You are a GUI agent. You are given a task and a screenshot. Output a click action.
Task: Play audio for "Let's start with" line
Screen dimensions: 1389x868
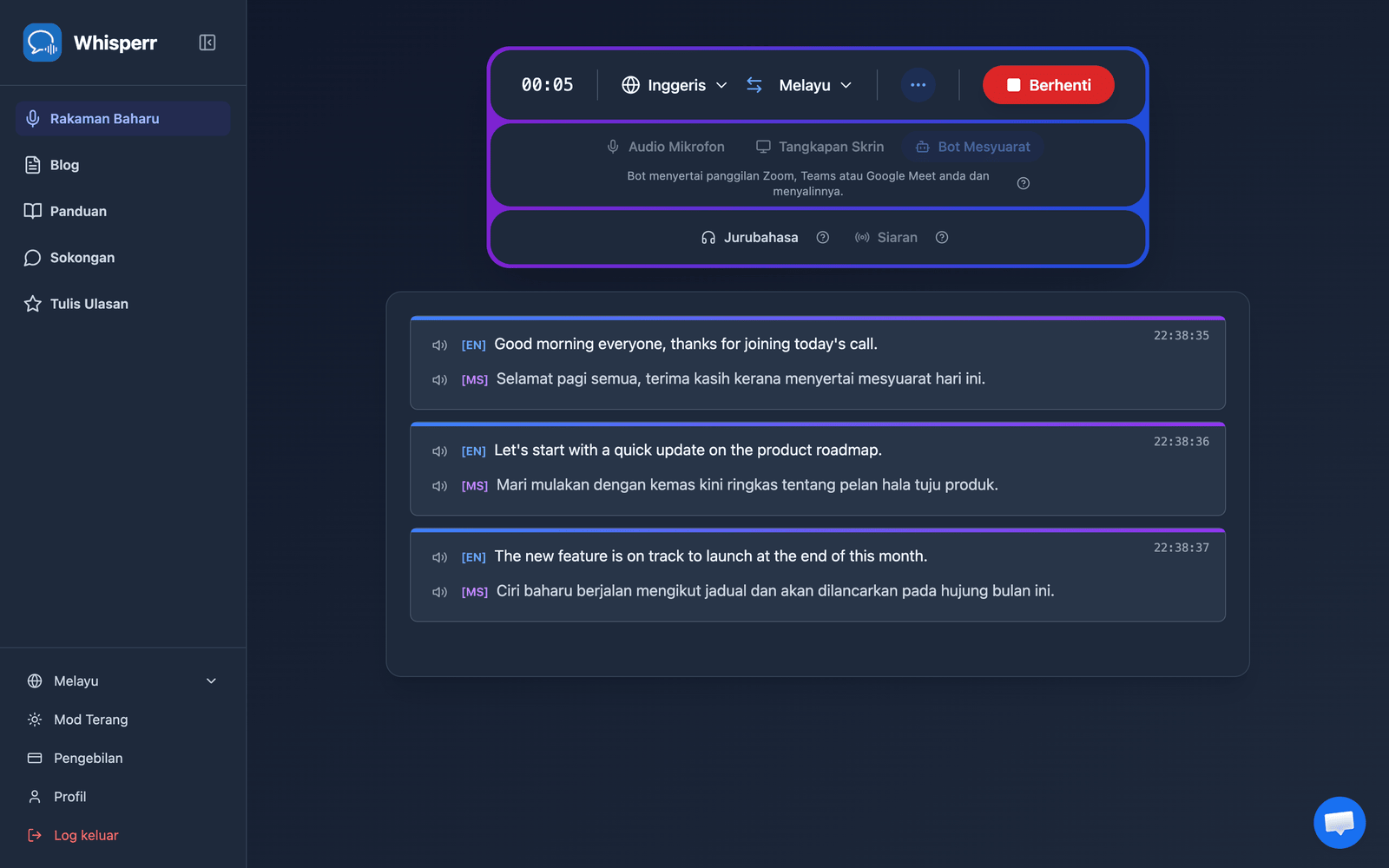click(440, 451)
